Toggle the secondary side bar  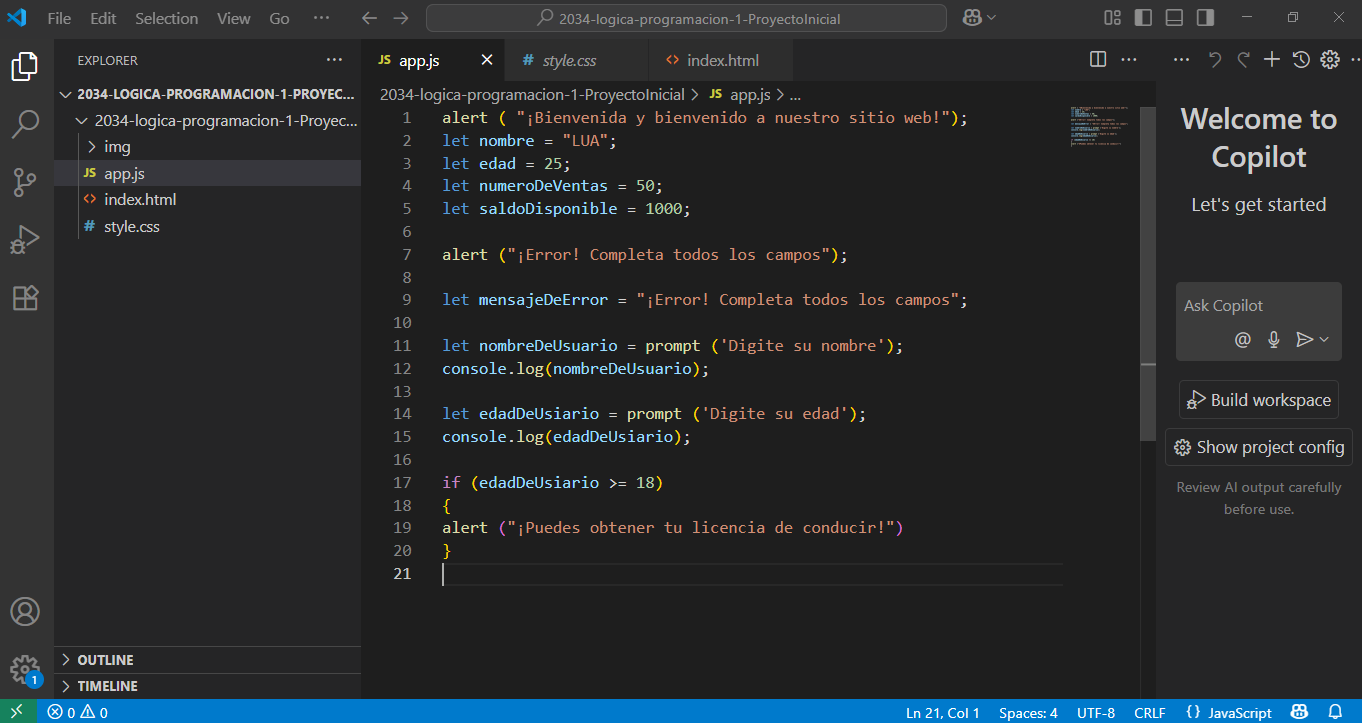[1206, 18]
